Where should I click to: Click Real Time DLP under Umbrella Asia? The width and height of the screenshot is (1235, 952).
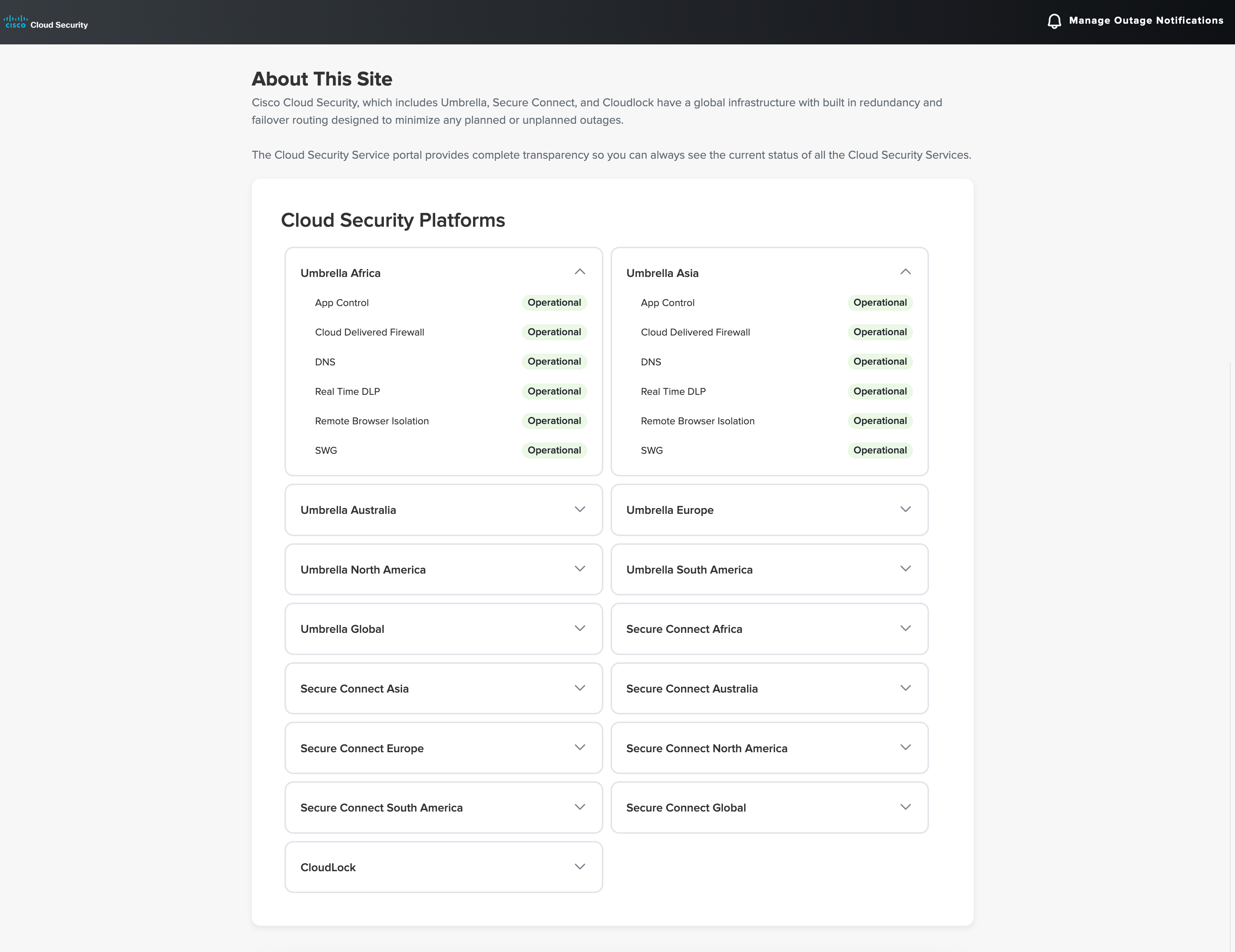tap(673, 392)
